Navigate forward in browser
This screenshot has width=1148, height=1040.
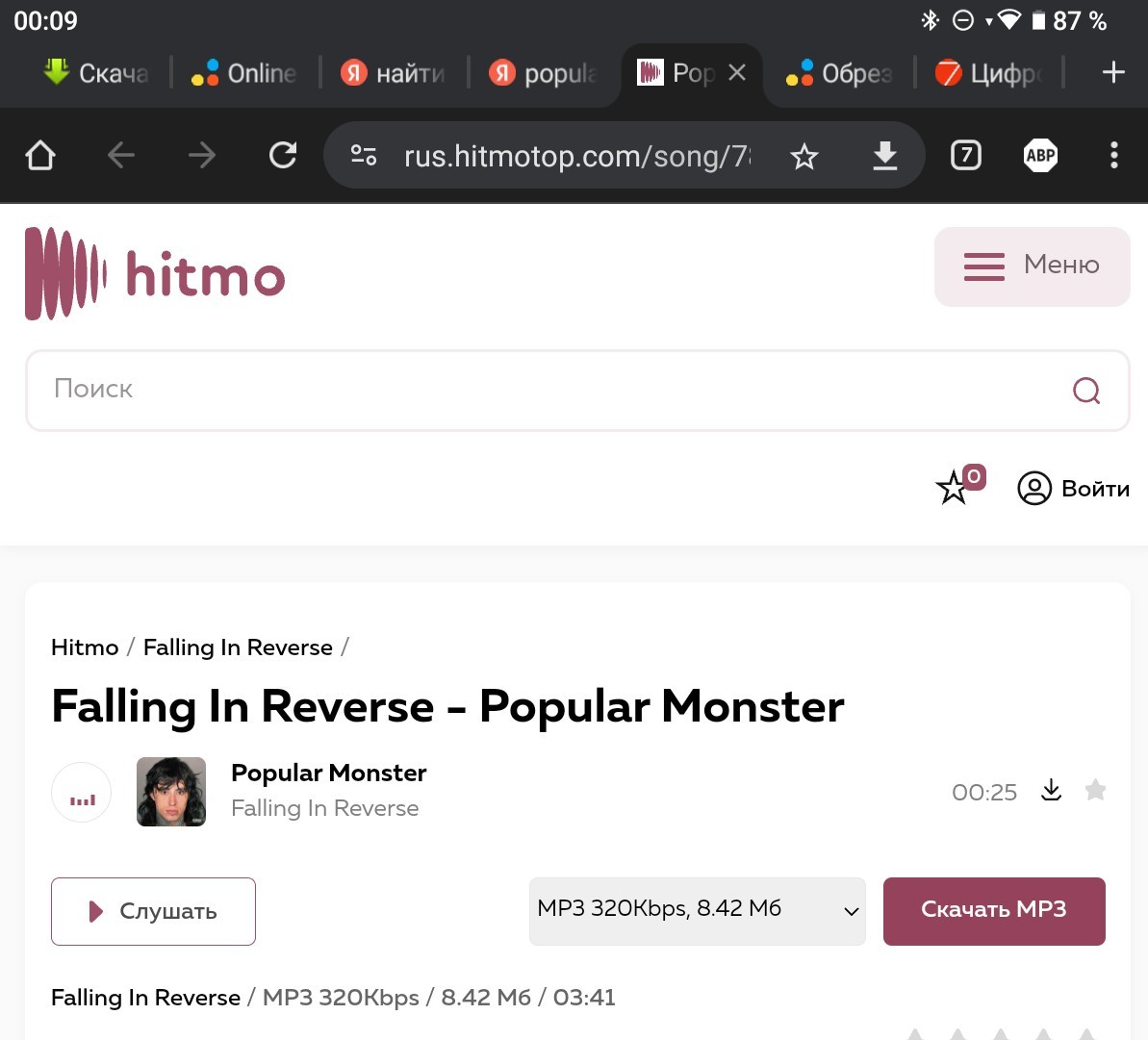click(201, 155)
